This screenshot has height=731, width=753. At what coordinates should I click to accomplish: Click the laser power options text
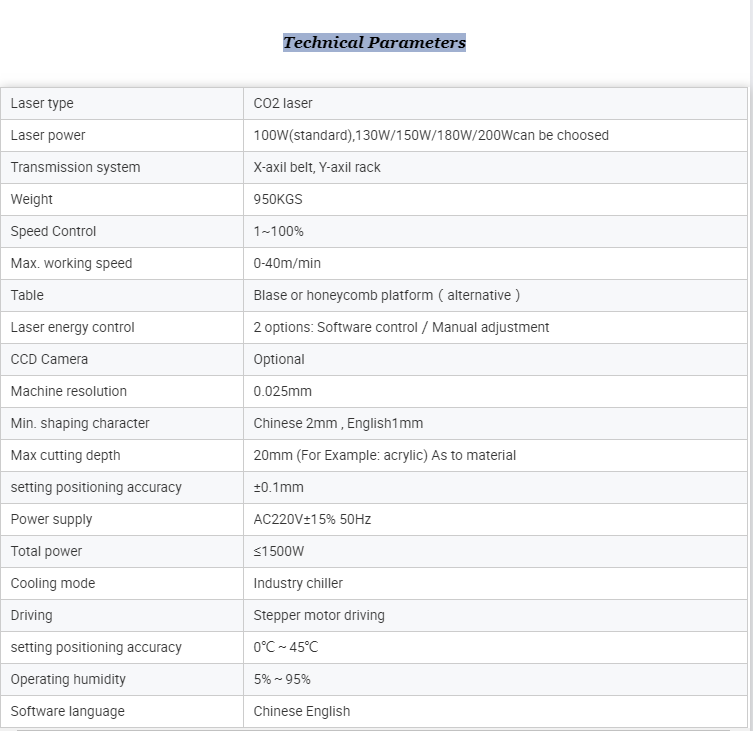click(x=431, y=135)
